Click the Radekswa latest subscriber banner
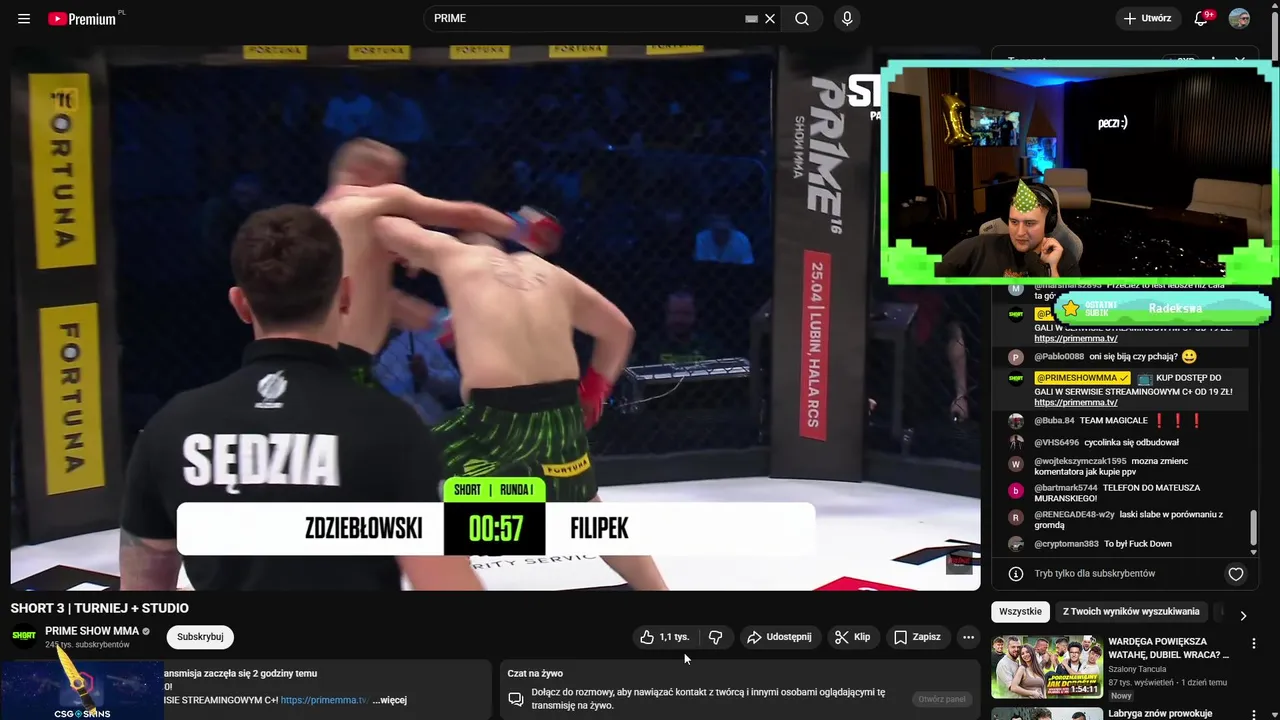This screenshot has height=720, width=1280. [x=1163, y=309]
